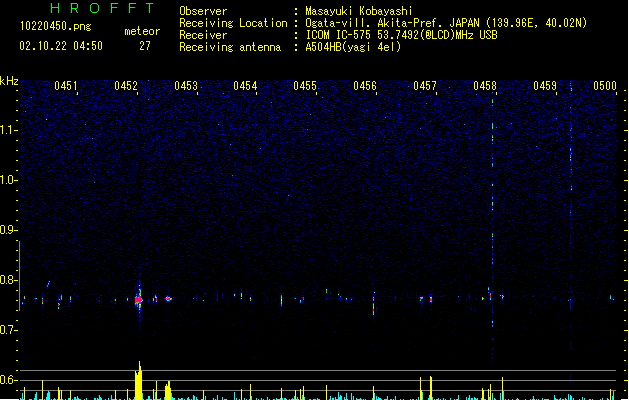The height and width of the screenshot is (400, 629).
Task: Click receiver ICOM IC-575 frequency text
Action: pos(401,35)
